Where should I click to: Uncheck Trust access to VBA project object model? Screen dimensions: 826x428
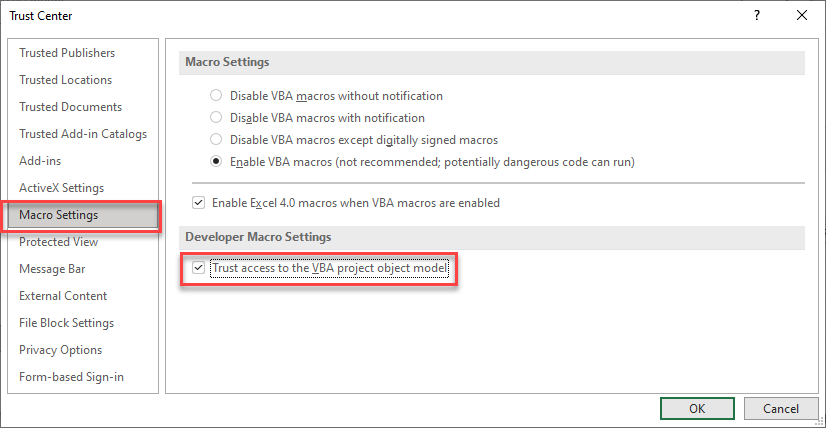tap(199, 268)
